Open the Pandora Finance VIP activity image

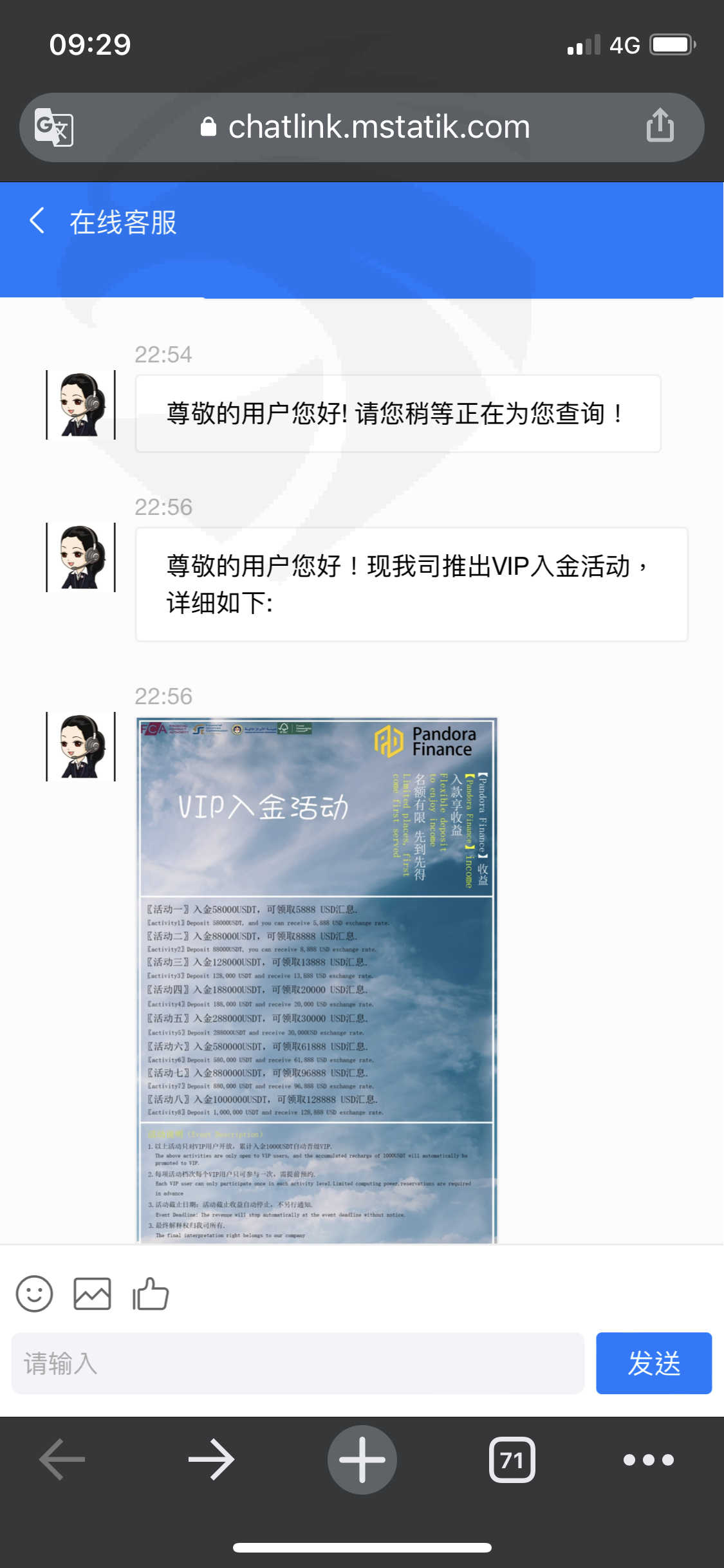pyautogui.click(x=317, y=980)
